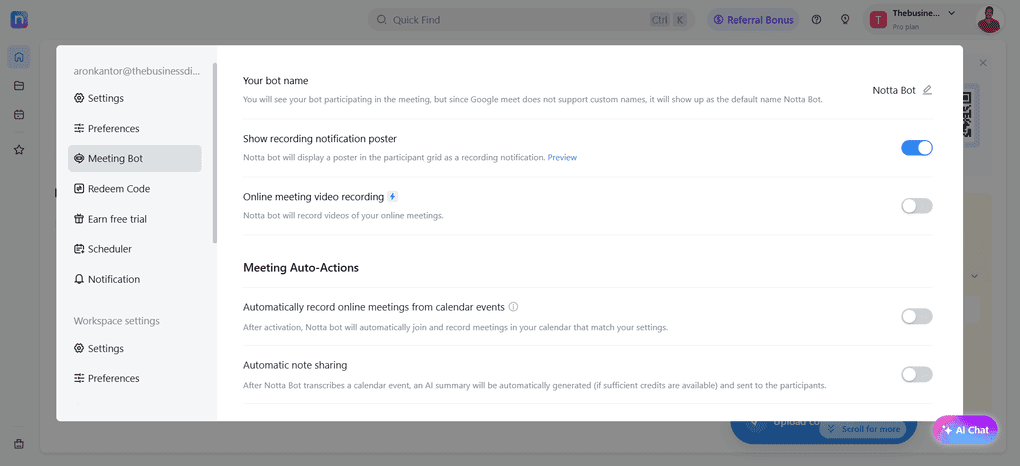This screenshot has height=466, width=1020.
Task: Open workspace Preferences under Workspace settings
Action: tap(135, 378)
